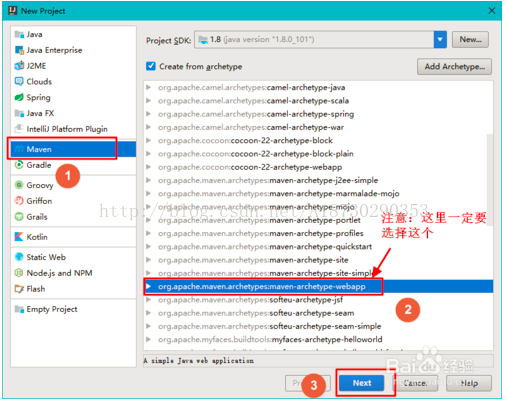Click the archetype list vertical scrollbar
Viewport: 508px width, 401px height.
(490, 180)
